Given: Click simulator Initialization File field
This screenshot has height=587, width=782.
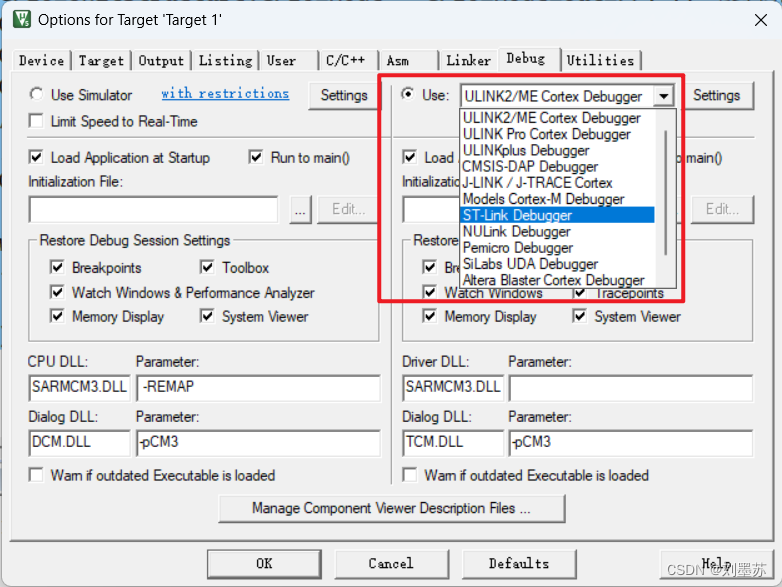Looking at the screenshot, I should (154, 209).
